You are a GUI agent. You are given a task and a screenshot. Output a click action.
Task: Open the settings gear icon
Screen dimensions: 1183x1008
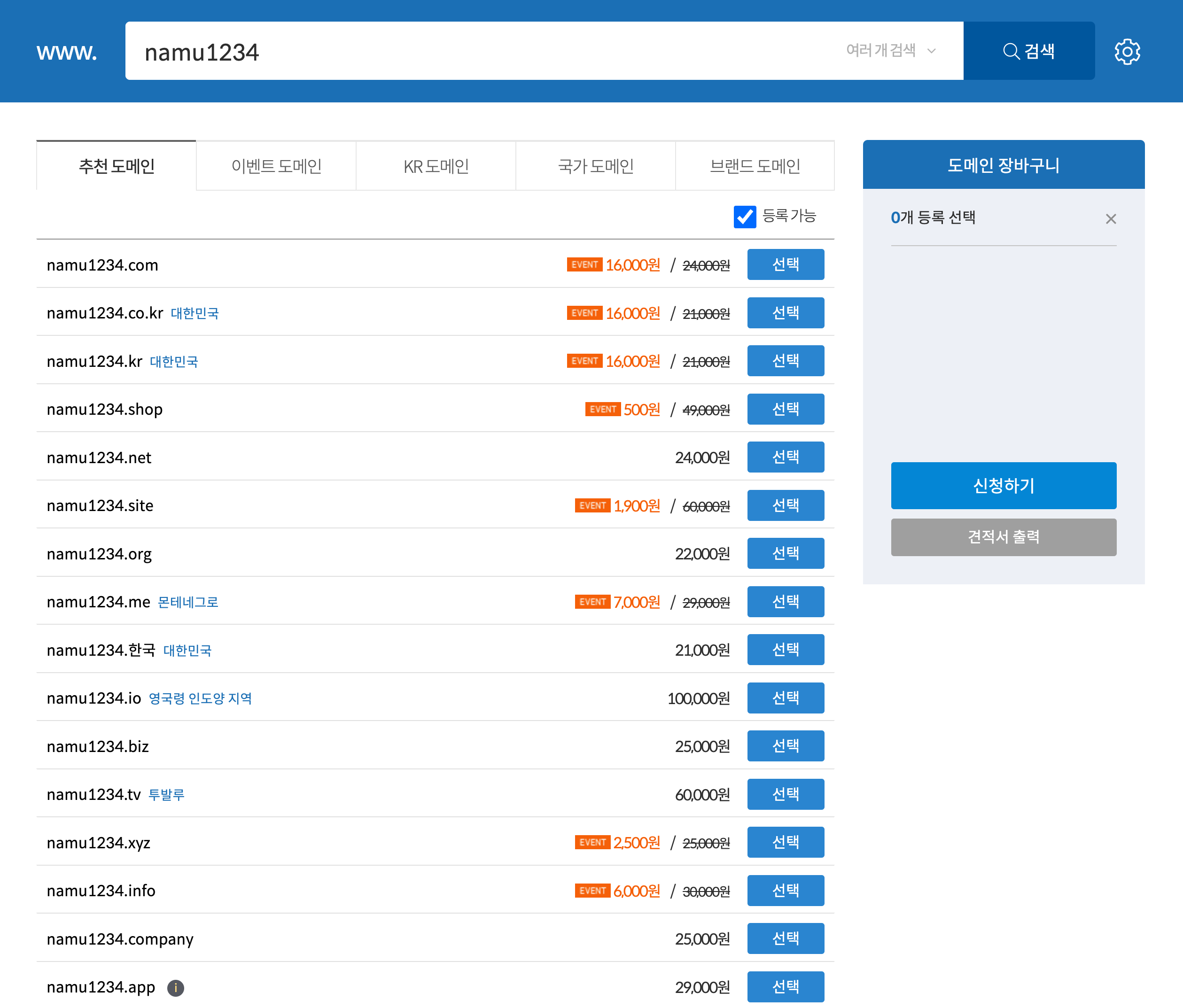[1127, 52]
